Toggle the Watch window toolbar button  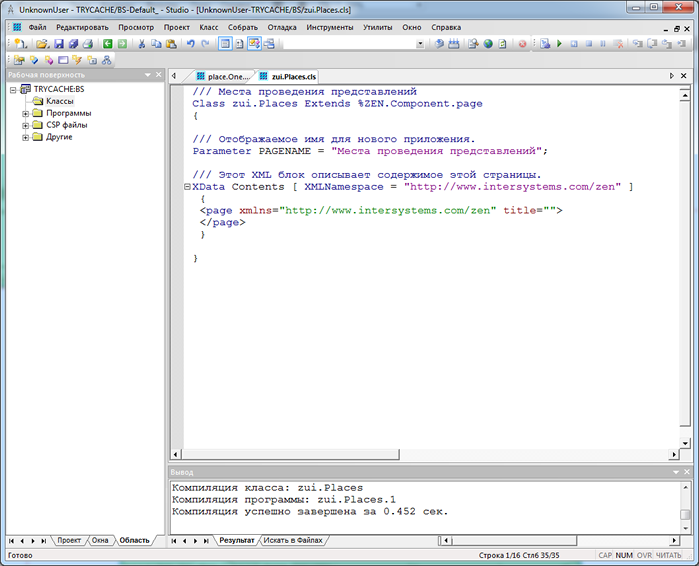[269, 44]
